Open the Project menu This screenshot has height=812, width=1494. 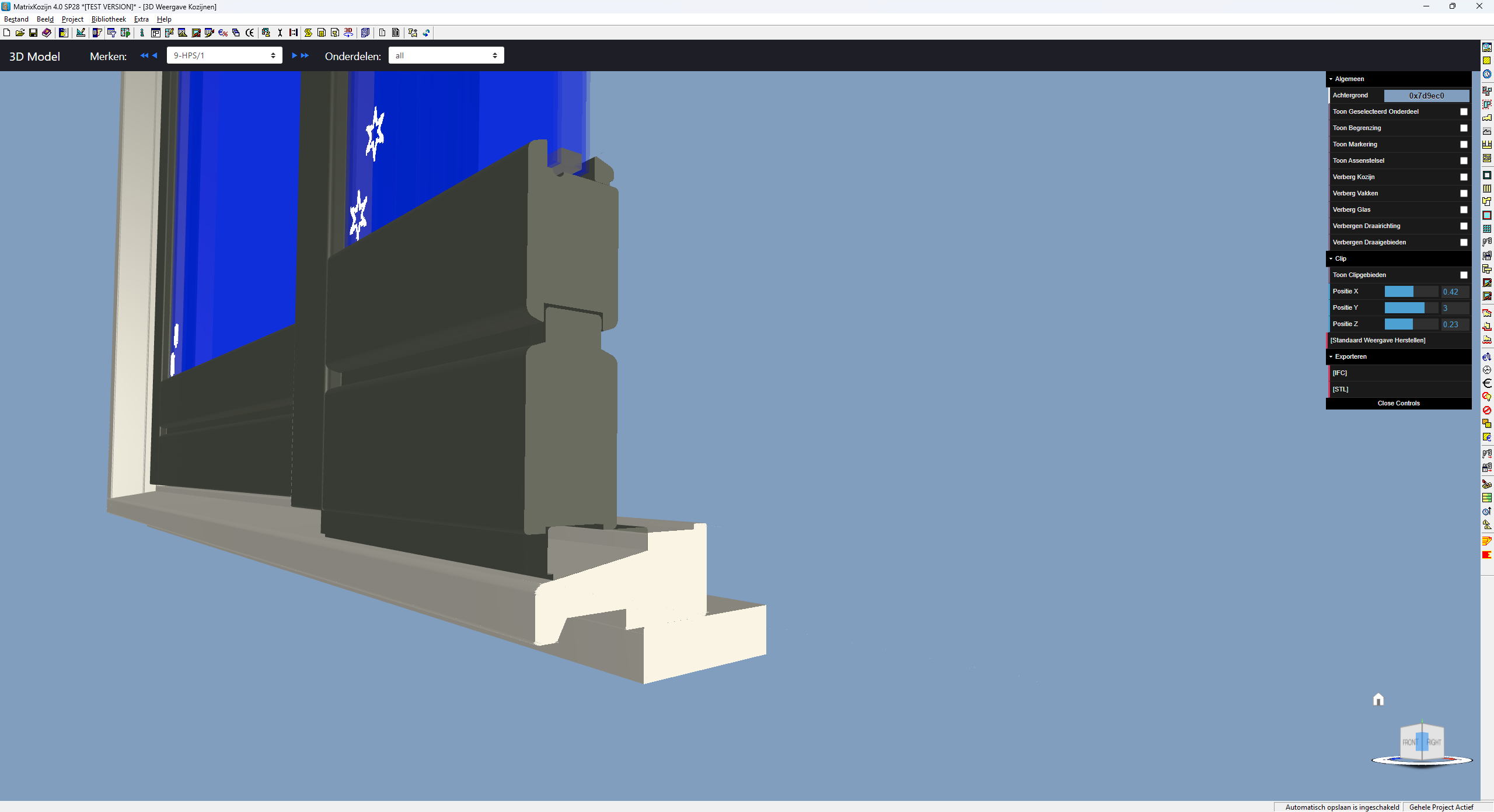pos(72,19)
